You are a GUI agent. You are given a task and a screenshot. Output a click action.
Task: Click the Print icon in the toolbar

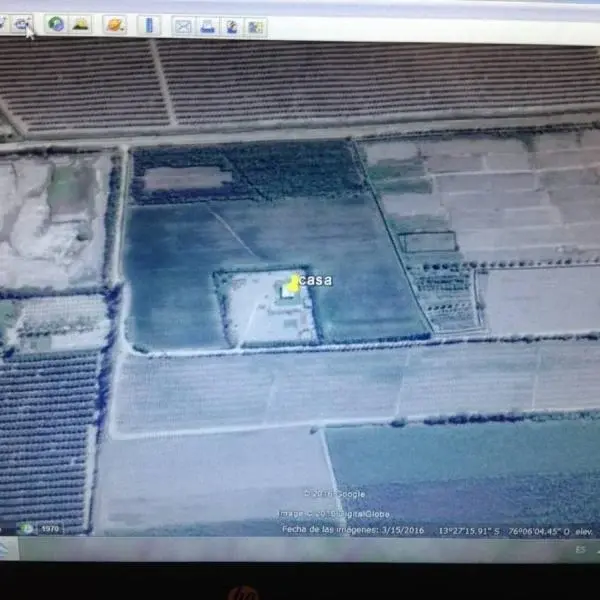207,26
